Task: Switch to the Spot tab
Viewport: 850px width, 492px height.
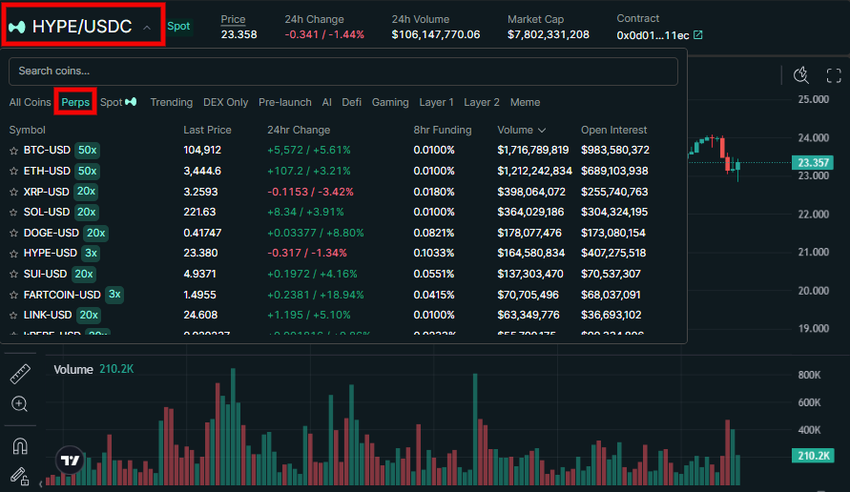Action: pos(118,102)
